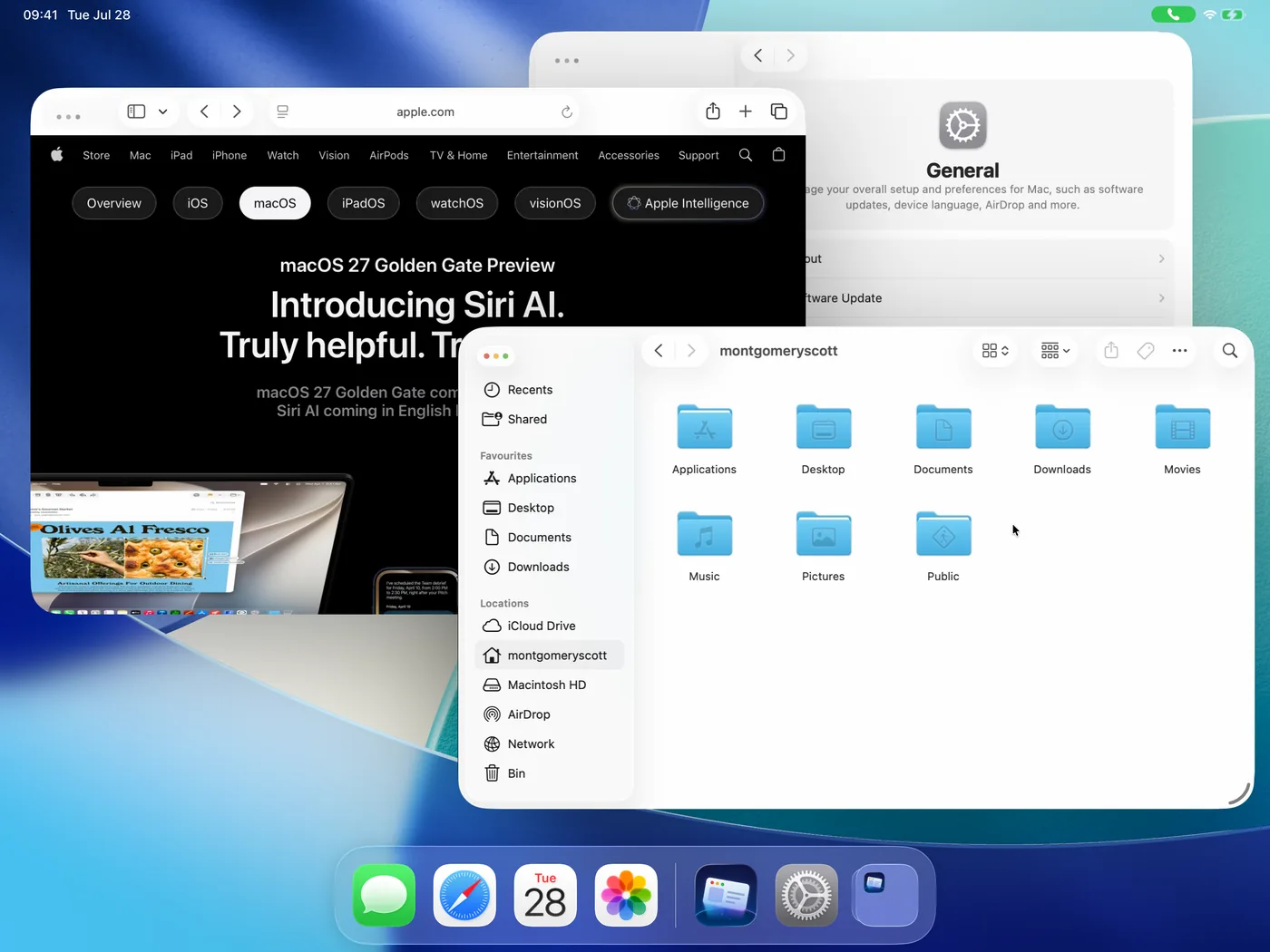Open Recents in Files sidebar
1270x952 pixels.
(x=550, y=390)
